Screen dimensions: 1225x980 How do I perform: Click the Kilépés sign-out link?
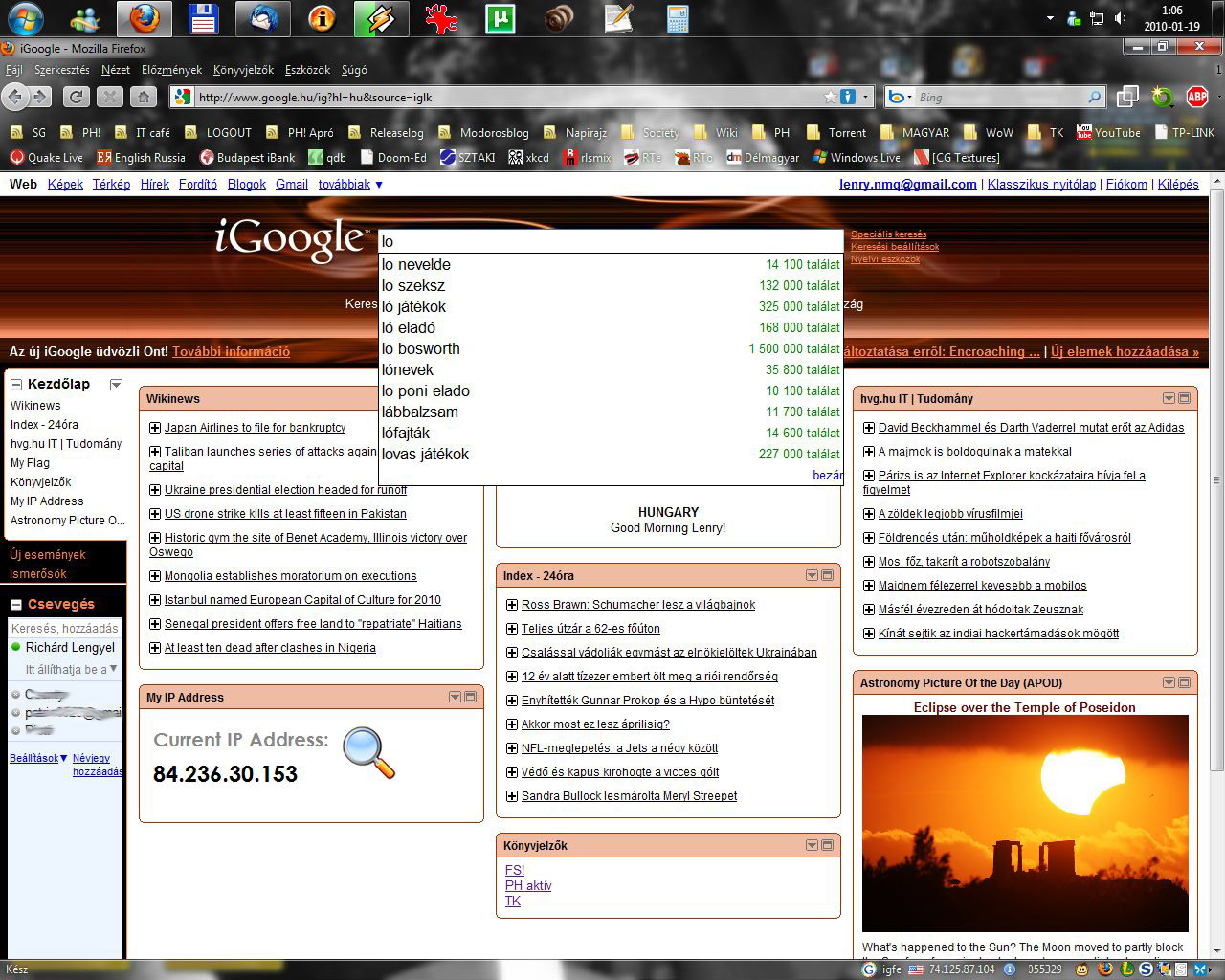(x=1178, y=184)
